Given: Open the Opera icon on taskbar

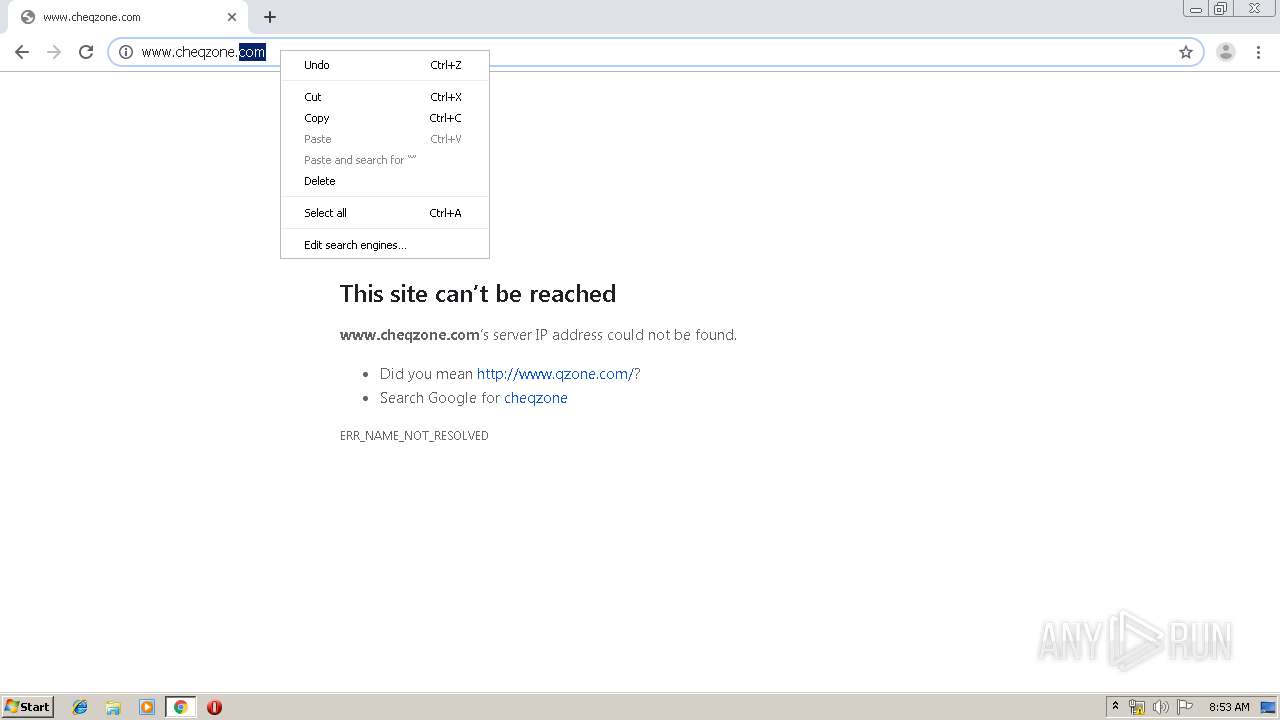Looking at the screenshot, I should click(214, 707).
